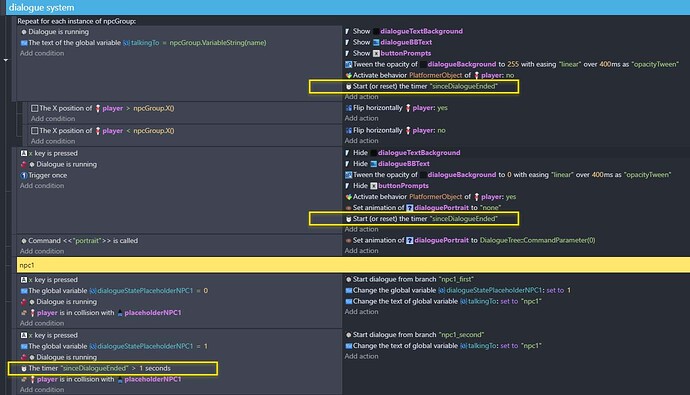The width and height of the screenshot is (690, 395).
Task: Open "Repeat for each instance of npcGroup" row
Action: pos(77,21)
